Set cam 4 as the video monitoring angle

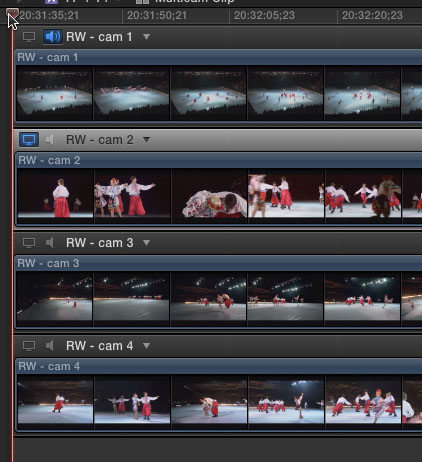coord(29,346)
